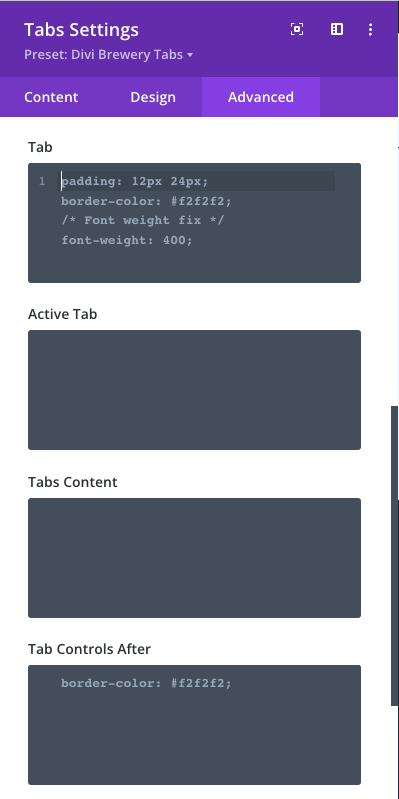Snap the modal to sidebar layout icon

337,30
